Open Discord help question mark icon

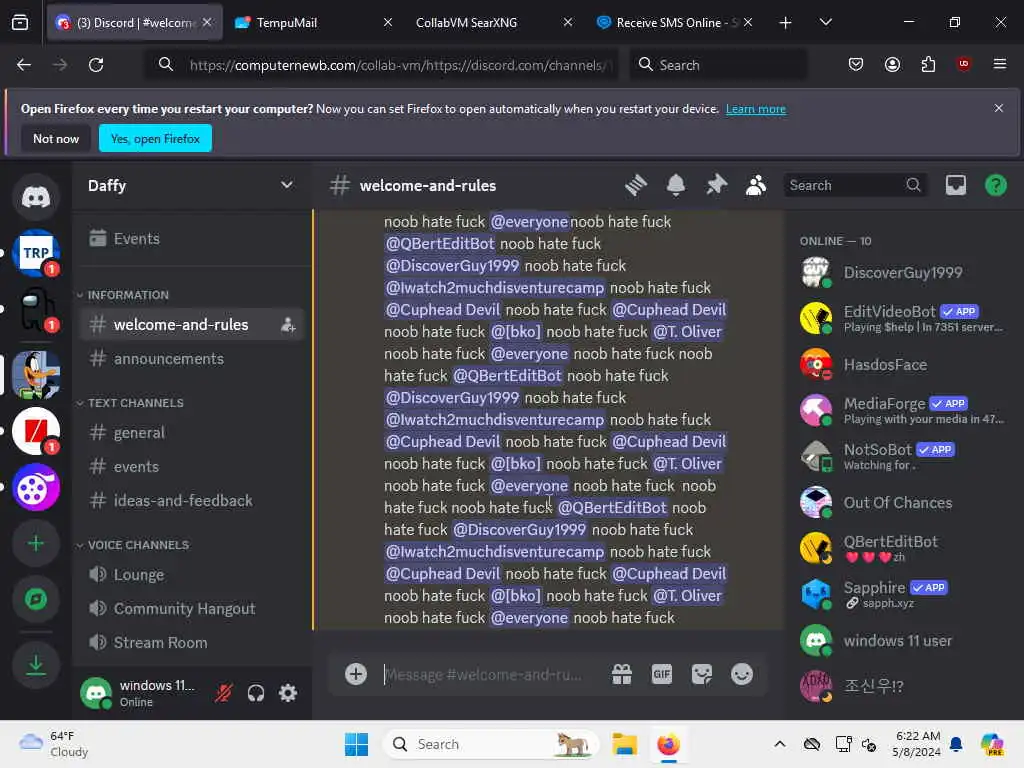996,185
